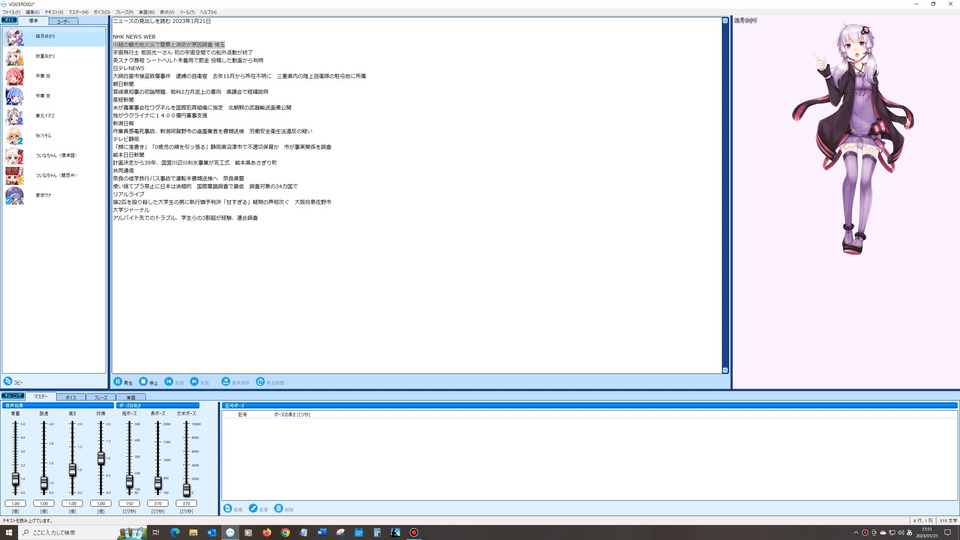The height and width of the screenshot is (540, 960).
Task: Click scroll-down arrow of text editor scrollbar
Action: [726, 370]
